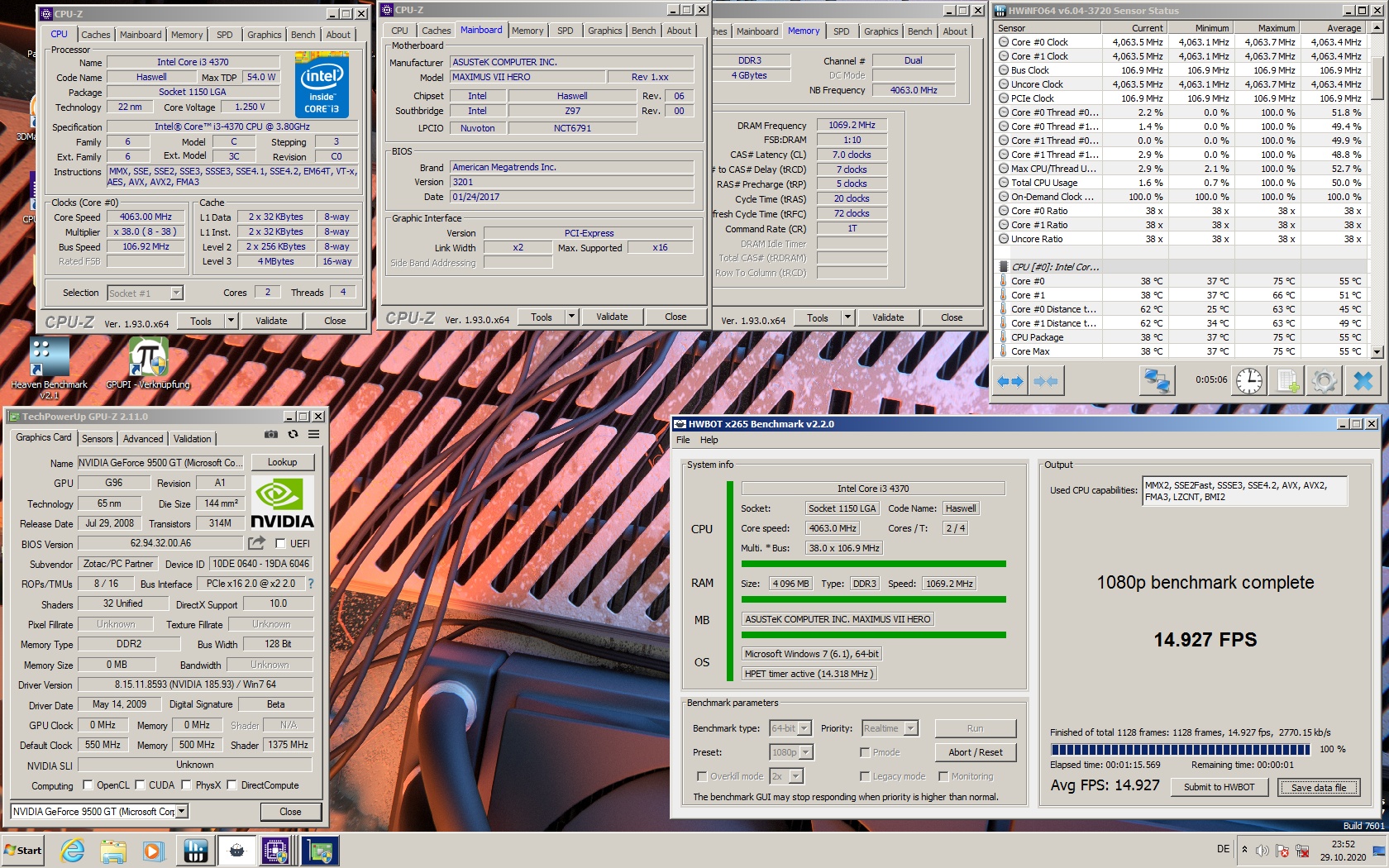Open Windows Explorer folder taskbar icon

tap(113, 851)
